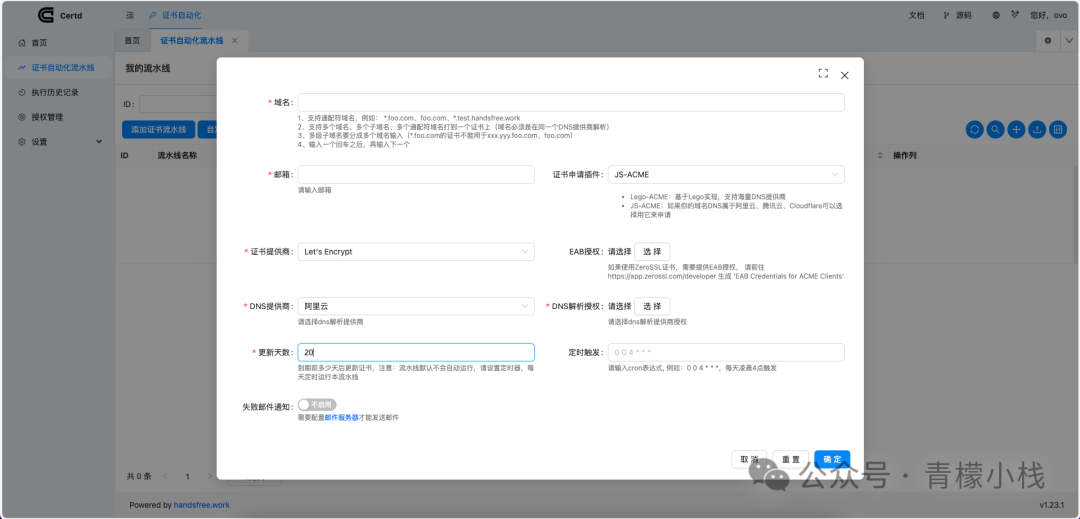This screenshot has width=1080, height=519.
Task: Click the Certd logo
Action: (x=61, y=14)
